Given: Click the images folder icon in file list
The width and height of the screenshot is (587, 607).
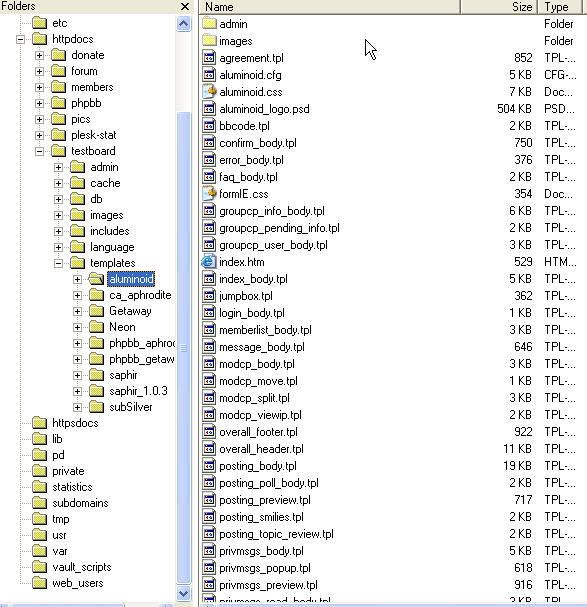Looking at the screenshot, I should [x=209, y=41].
